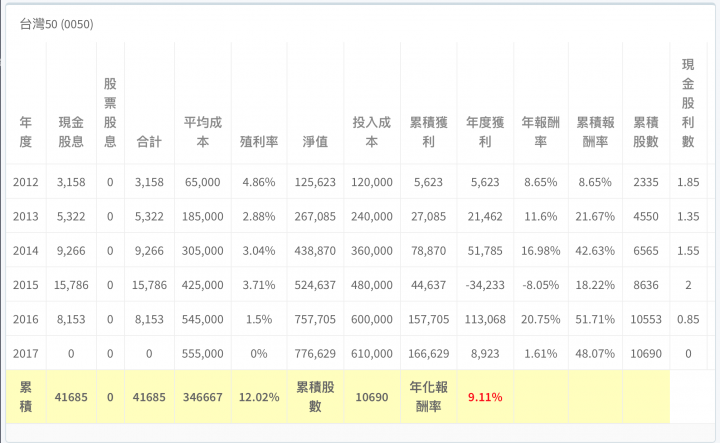Click net value 267,085
Image resolution: width=720 pixels, height=443 pixels.
(x=315, y=216)
